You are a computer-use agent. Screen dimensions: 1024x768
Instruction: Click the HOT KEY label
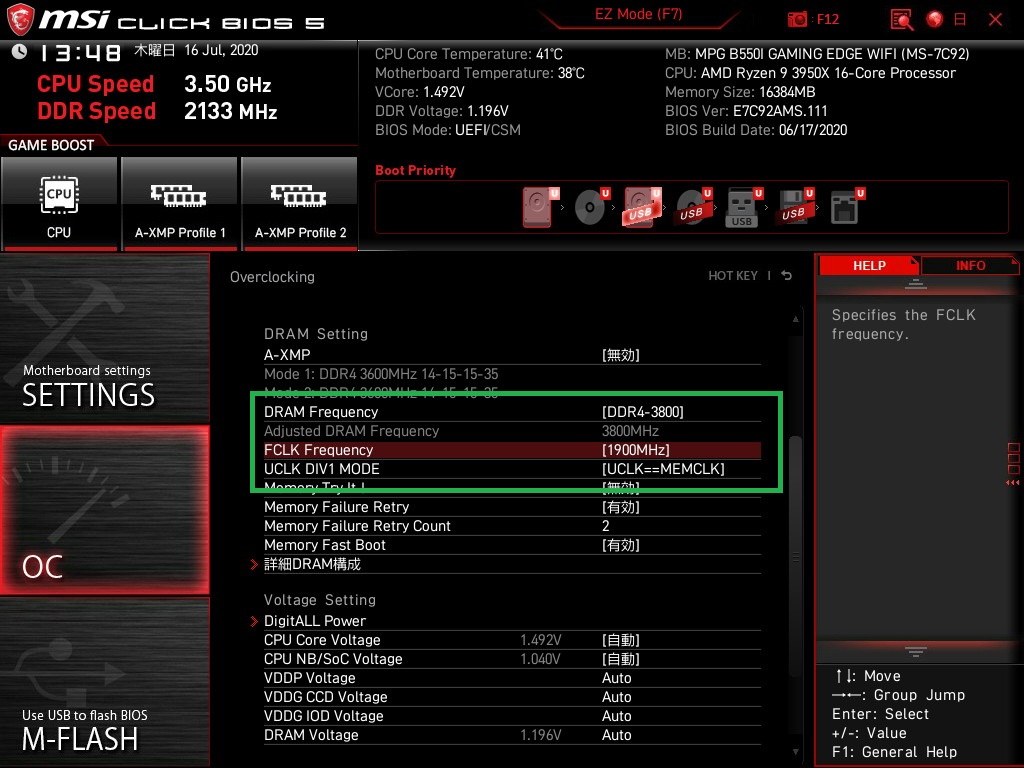click(733, 276)
